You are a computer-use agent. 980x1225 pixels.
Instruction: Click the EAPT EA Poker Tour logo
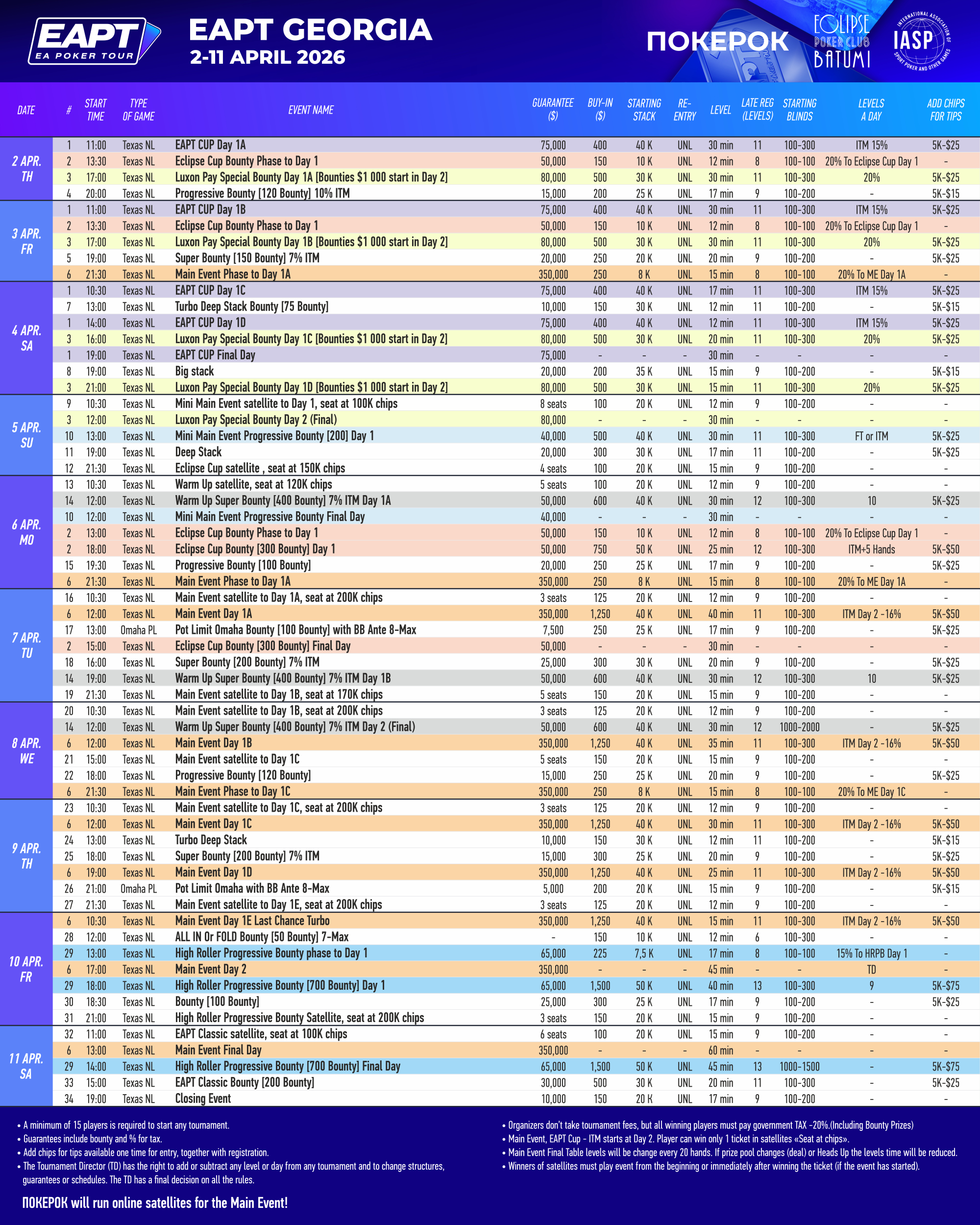(x=94, y=41)
